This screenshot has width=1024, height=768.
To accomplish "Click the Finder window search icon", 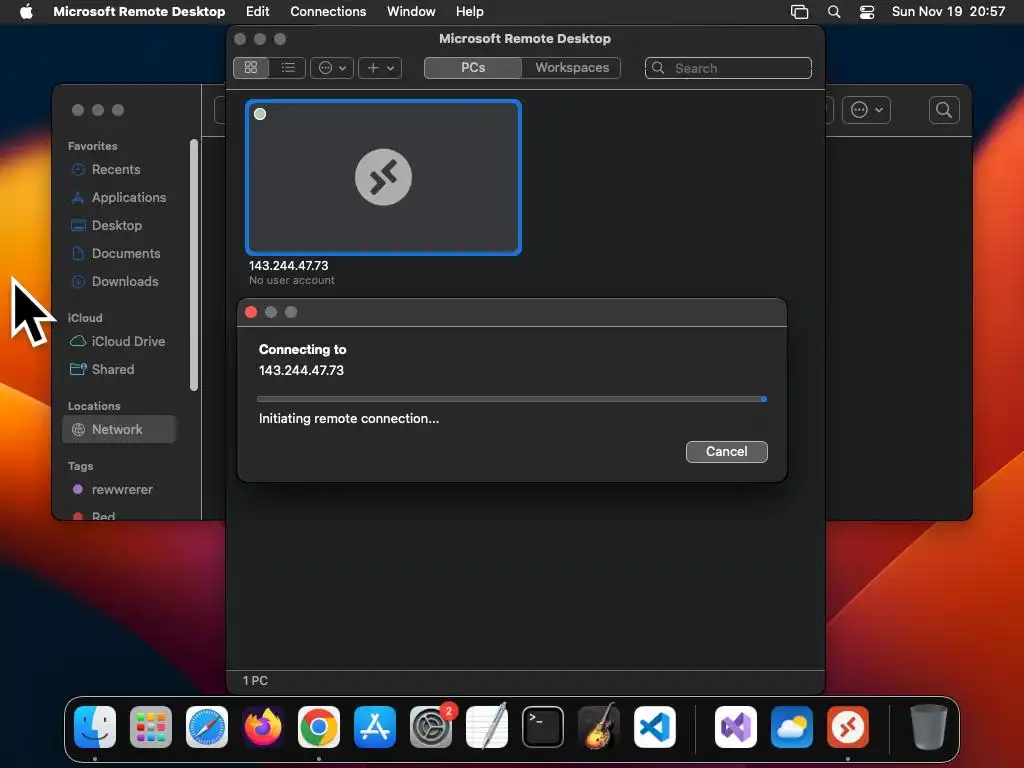I will [944, 110].
